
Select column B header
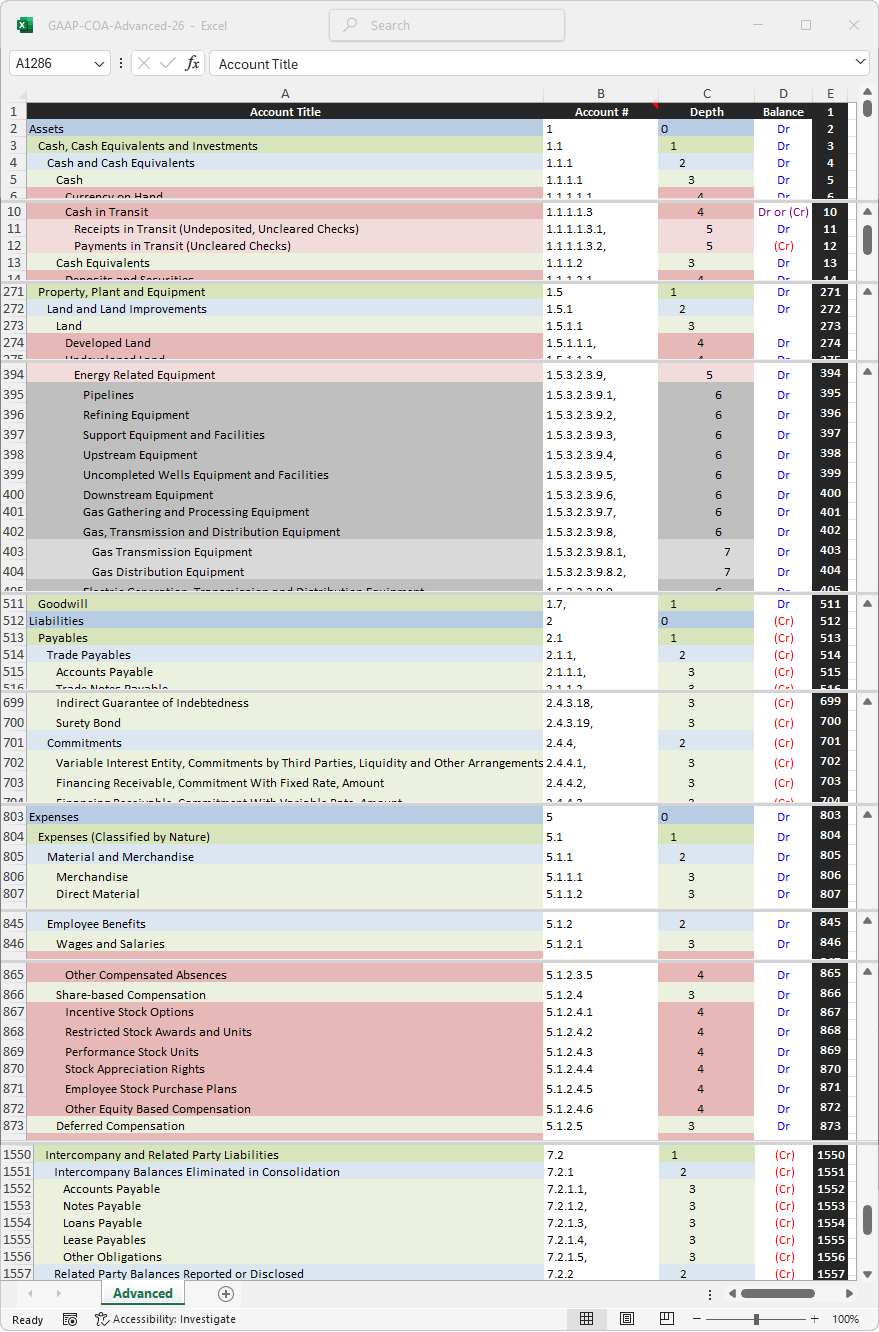click(601, 94)
